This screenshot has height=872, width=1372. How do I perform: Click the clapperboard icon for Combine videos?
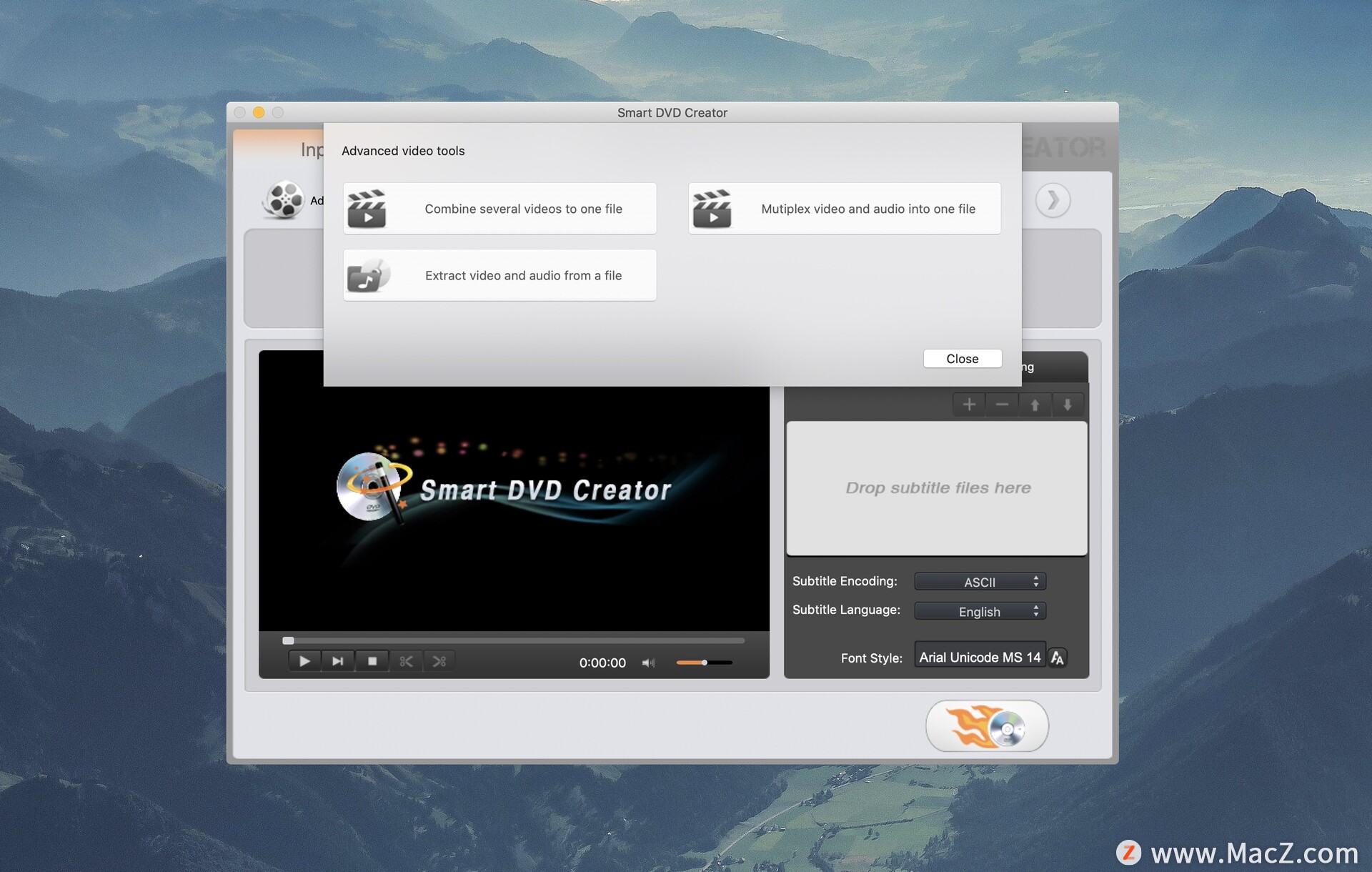click(x=367, y=209)
